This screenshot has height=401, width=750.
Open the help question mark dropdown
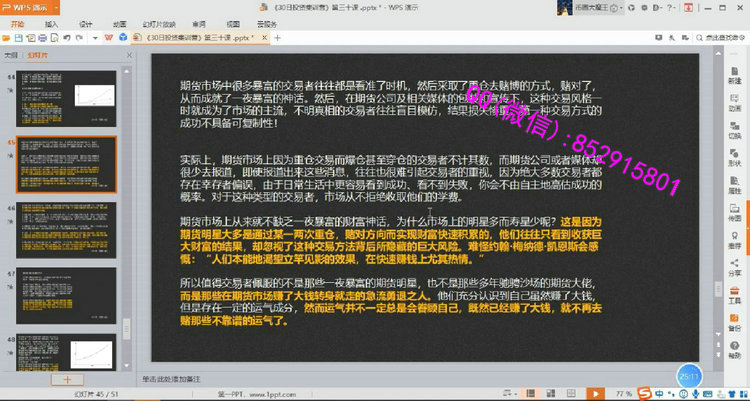click(x=671, y=8)
